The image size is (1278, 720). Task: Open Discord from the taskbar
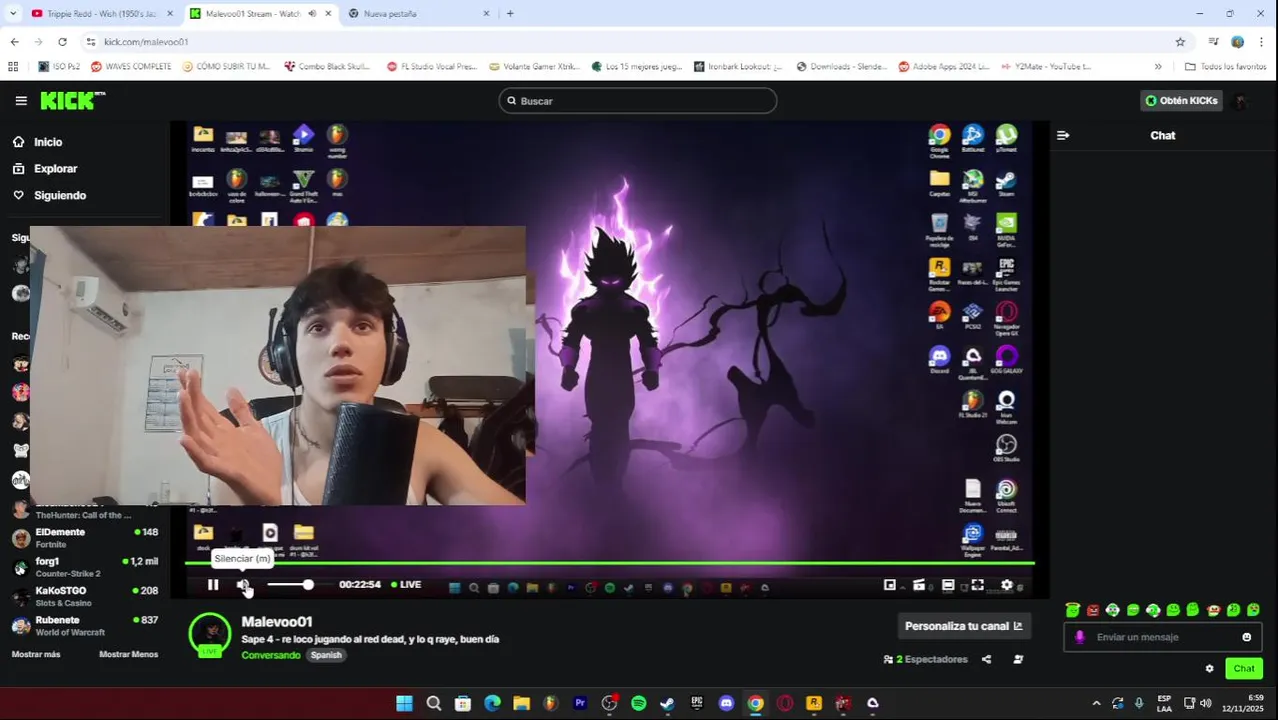point(726,704)
